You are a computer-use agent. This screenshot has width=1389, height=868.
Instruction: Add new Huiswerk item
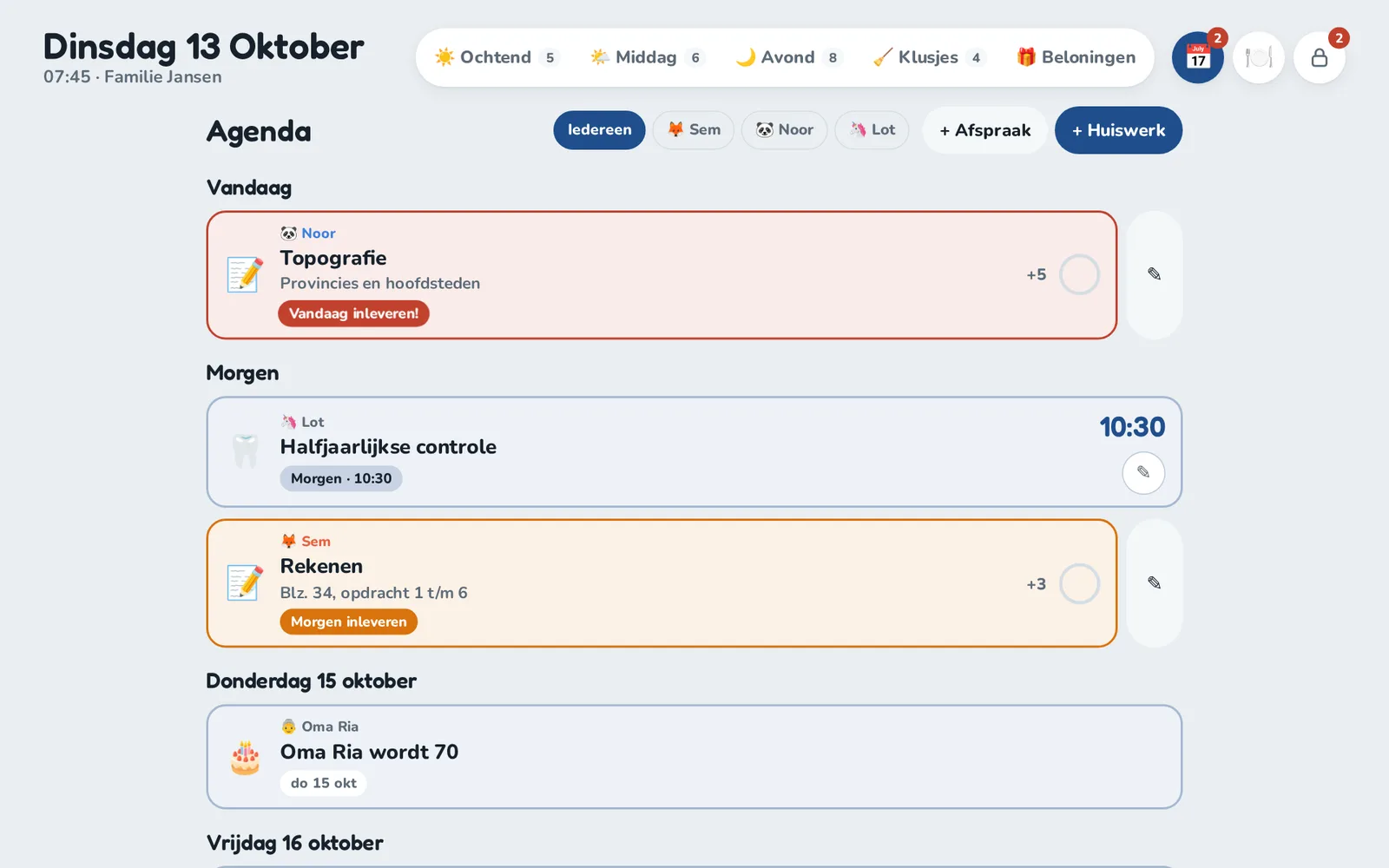click(x=1118, y=130)
